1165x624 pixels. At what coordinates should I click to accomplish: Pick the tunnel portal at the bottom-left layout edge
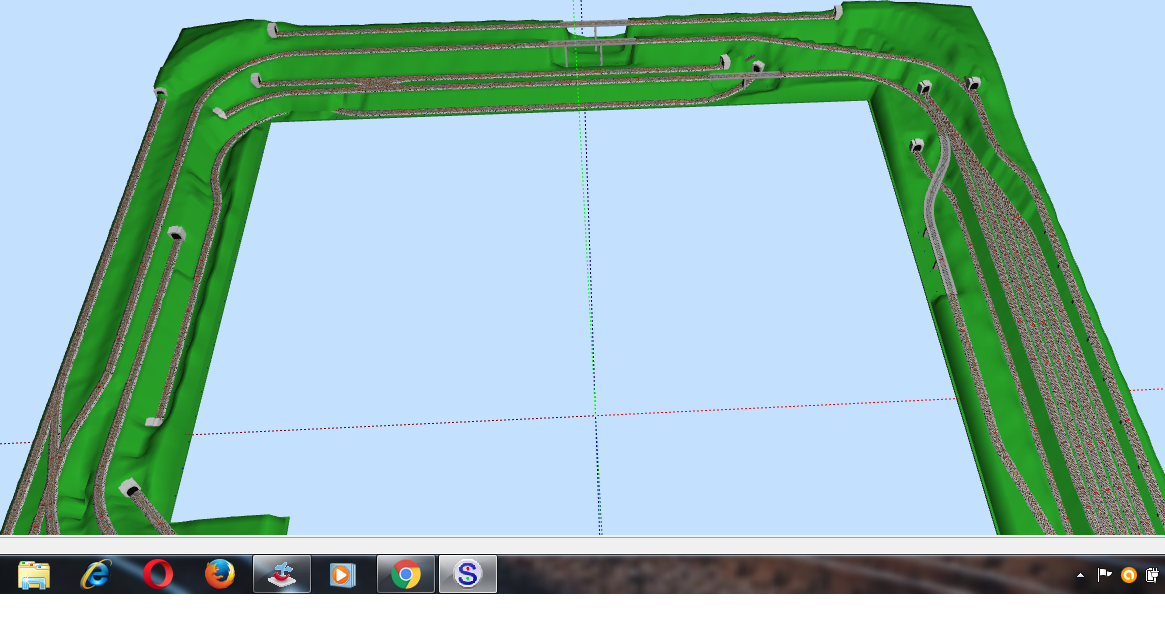point(128,489)
